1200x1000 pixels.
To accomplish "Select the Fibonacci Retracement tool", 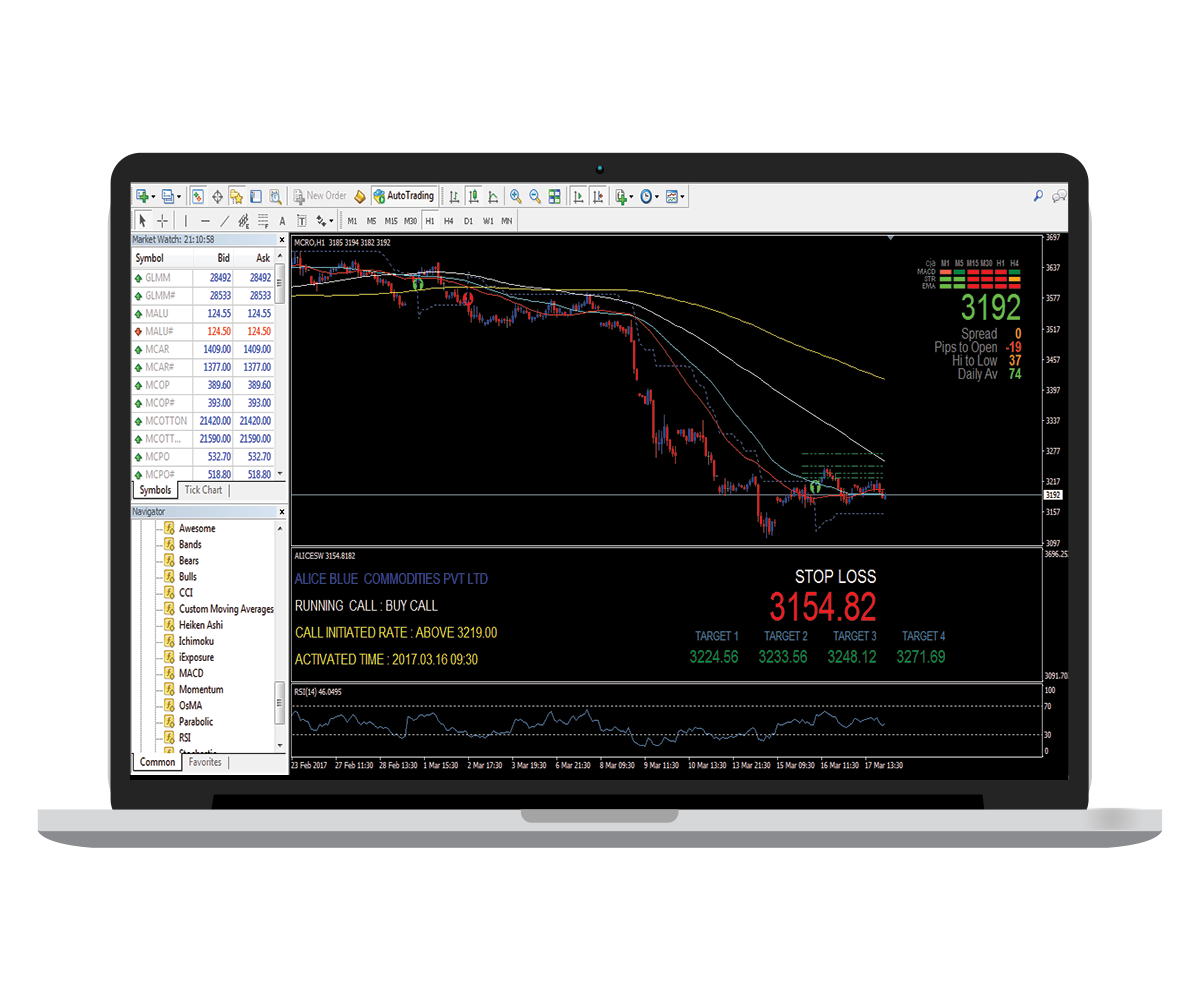I will click(263, 221).
